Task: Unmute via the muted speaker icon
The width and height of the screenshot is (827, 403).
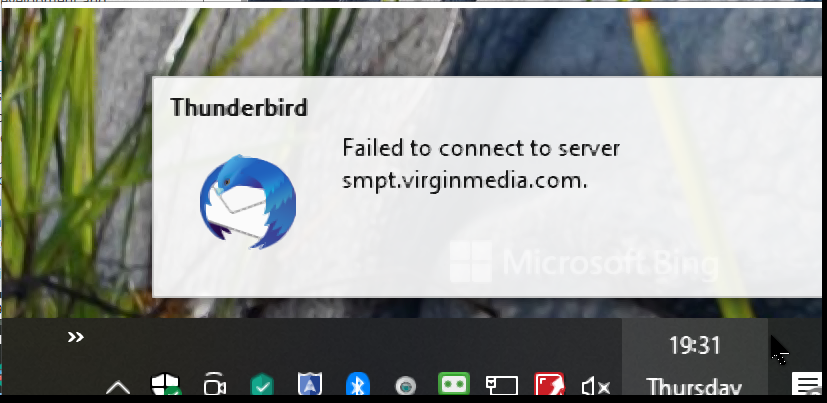Action: 596,388
